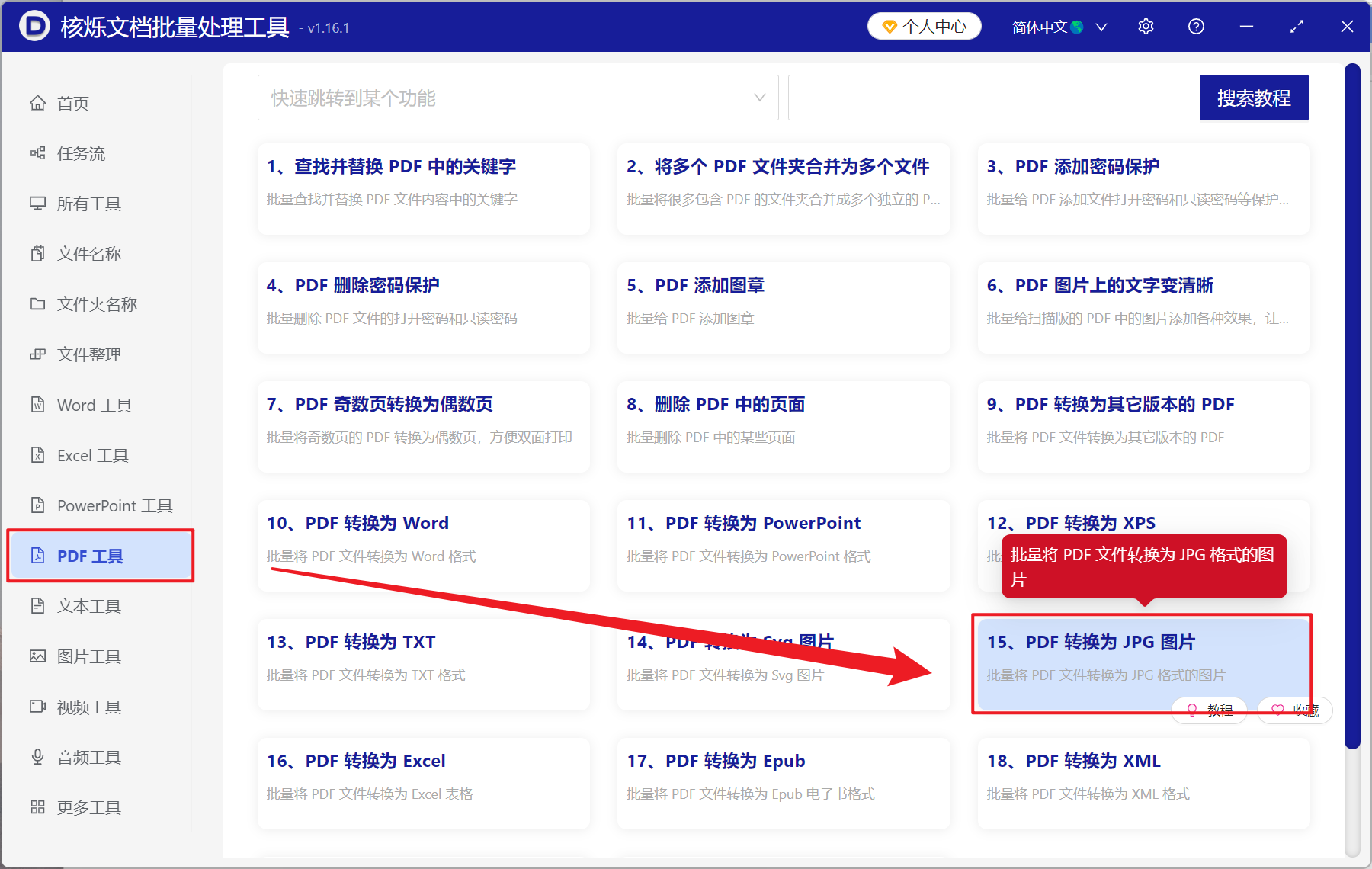Select the 任务流 workflow icon

(x=38, y=153)
